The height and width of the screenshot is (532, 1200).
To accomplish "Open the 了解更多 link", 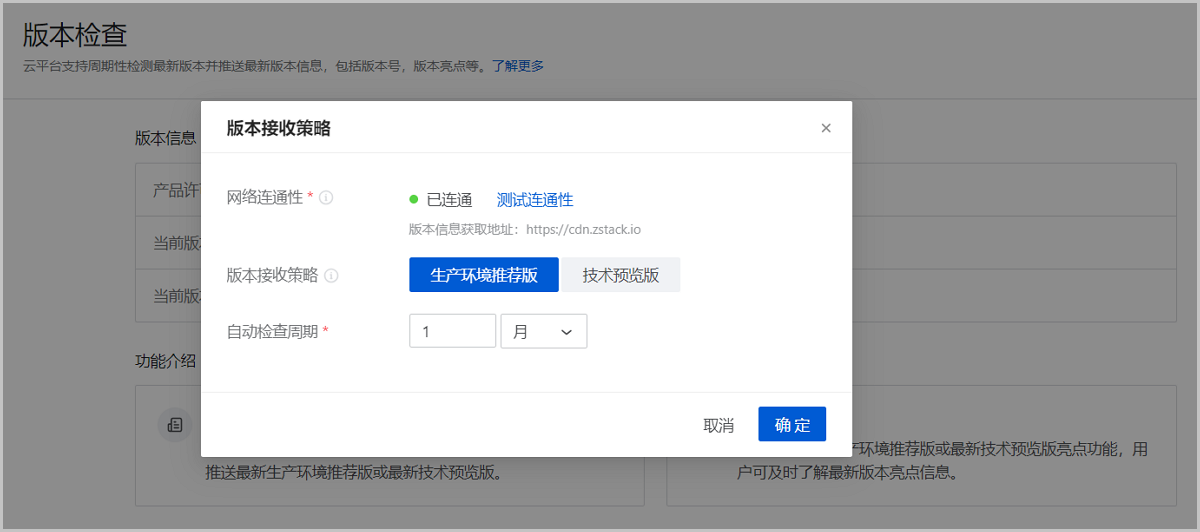I will [518, 66].
